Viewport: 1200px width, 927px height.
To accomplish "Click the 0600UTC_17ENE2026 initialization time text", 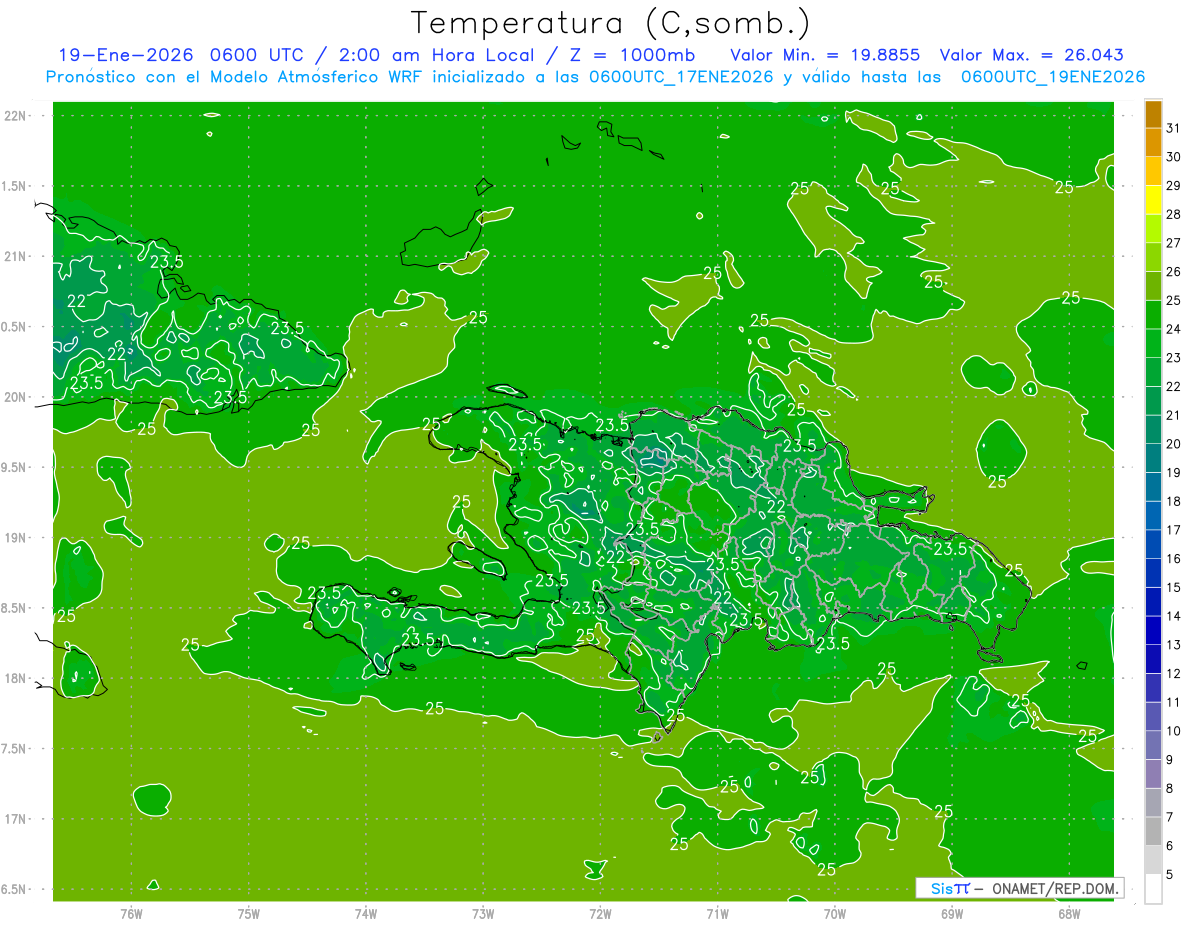I will 680,77.
